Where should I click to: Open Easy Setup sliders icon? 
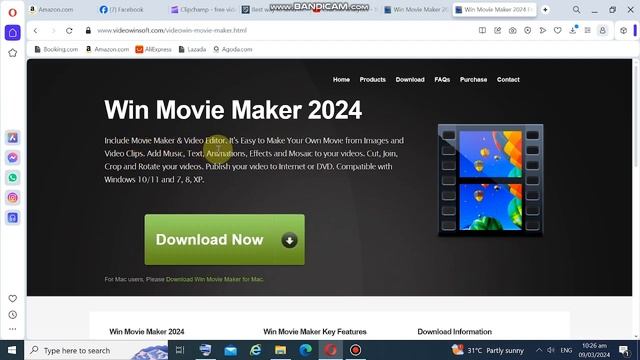(x=588, y=30)
